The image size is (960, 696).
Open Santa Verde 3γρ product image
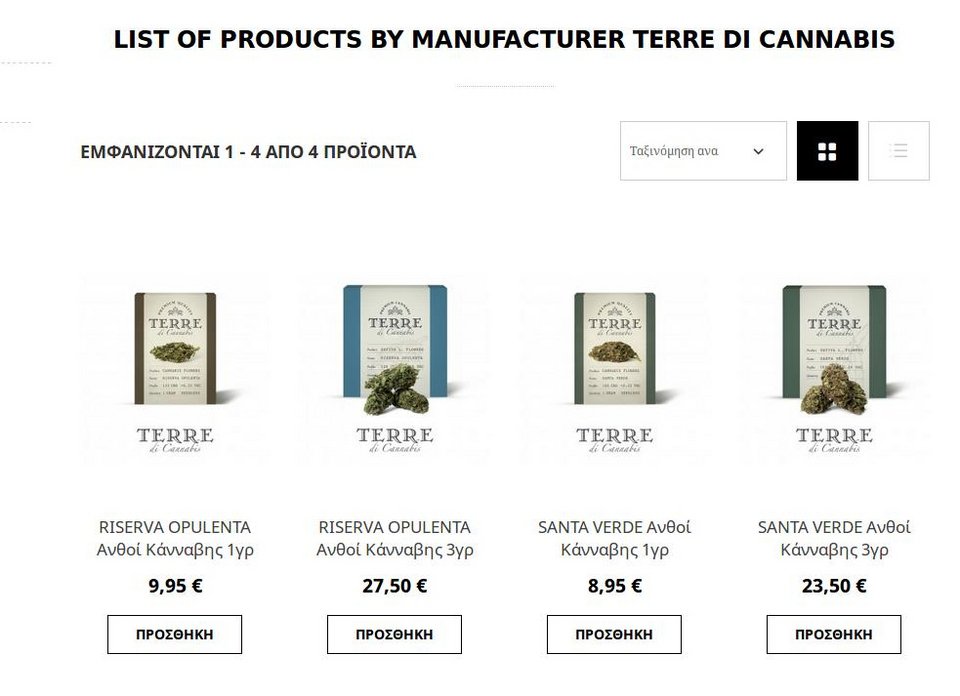pos(834,370)
